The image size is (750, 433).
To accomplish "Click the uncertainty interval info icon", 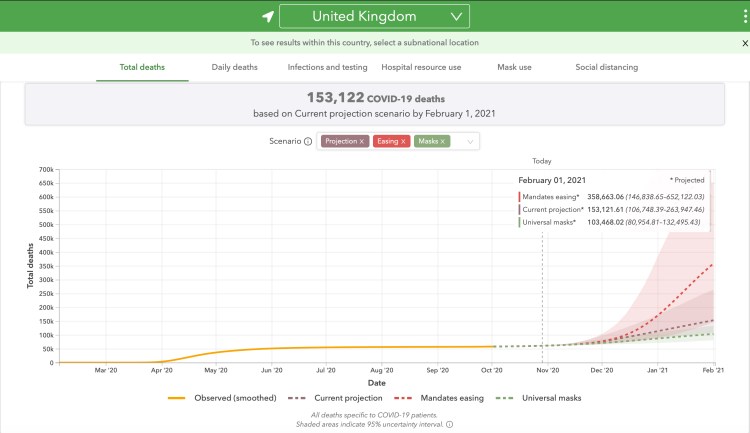I will pyautogui.click(x=450, y=423).
